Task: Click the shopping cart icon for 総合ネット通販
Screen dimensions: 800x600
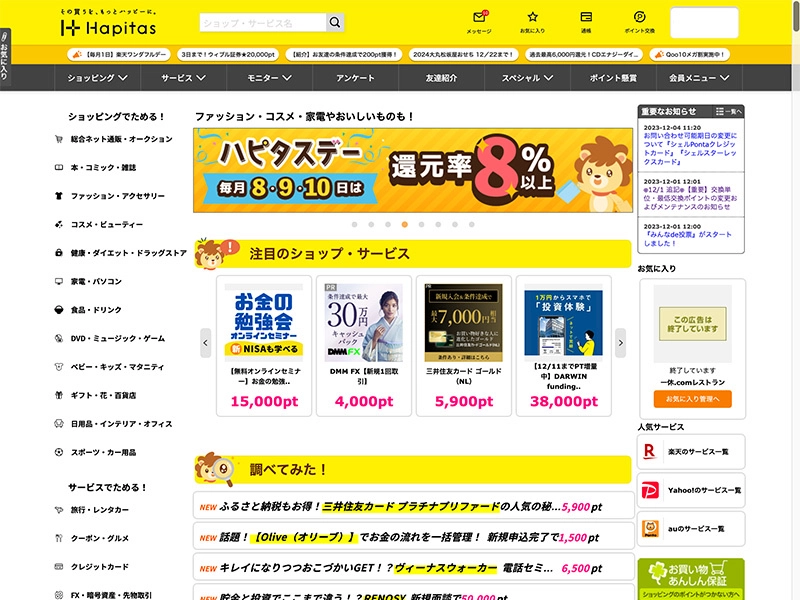Action: 59,139
